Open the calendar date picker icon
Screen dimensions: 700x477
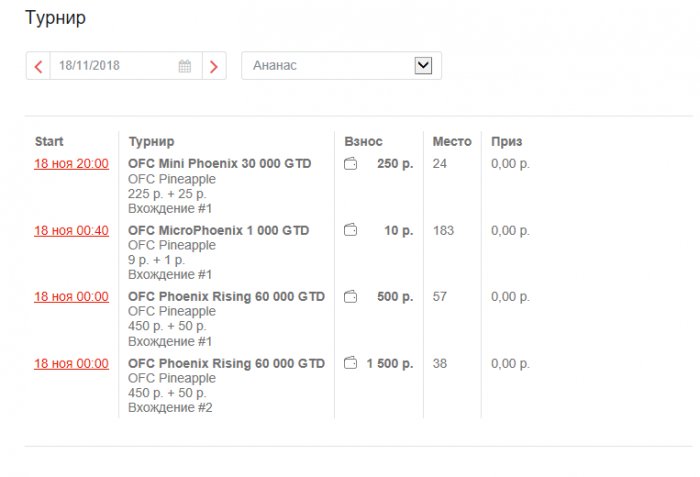pyautogui.click(x=185, y=66)
